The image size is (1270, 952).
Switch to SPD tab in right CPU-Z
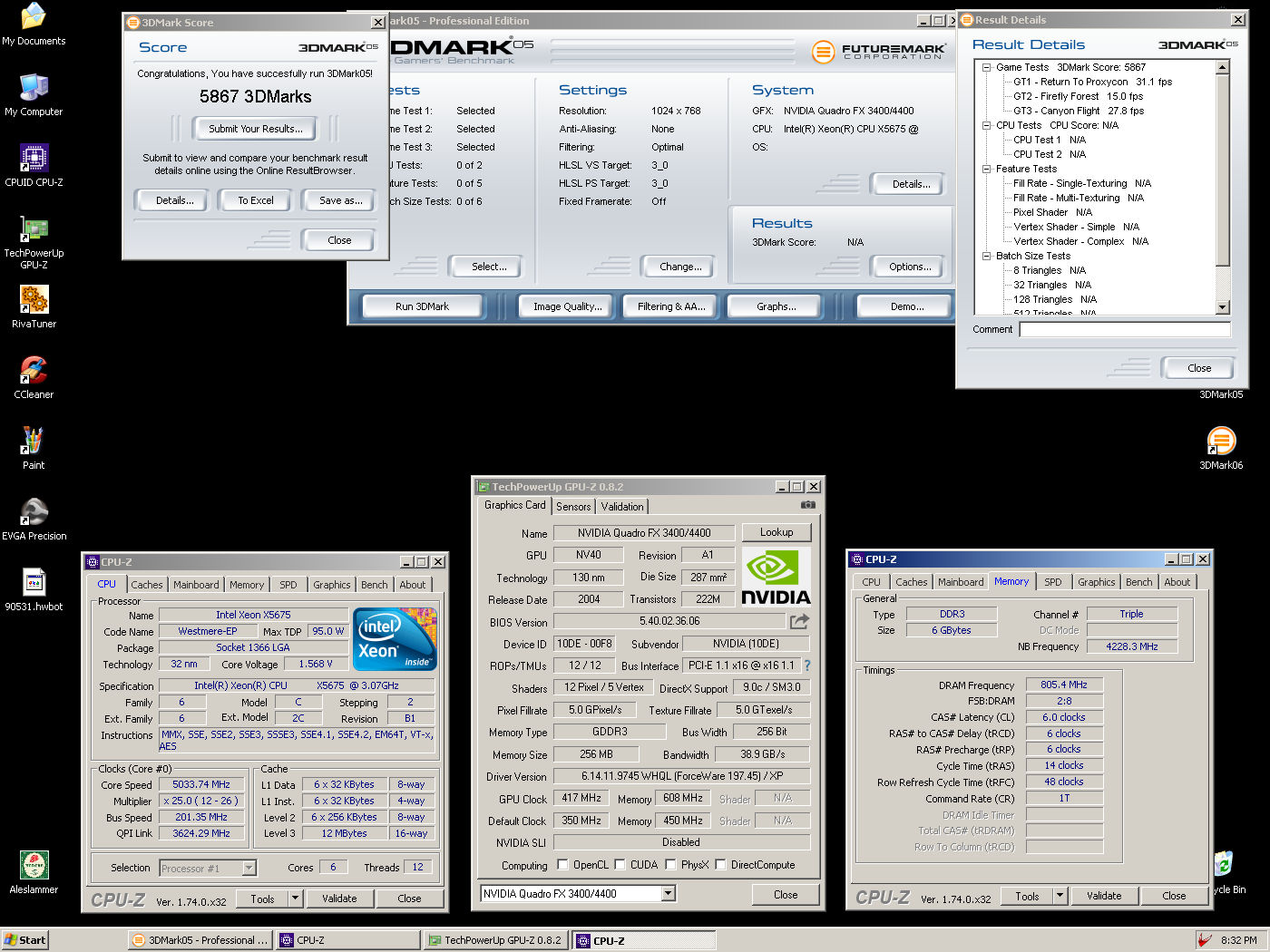[x=1052, y=582]
